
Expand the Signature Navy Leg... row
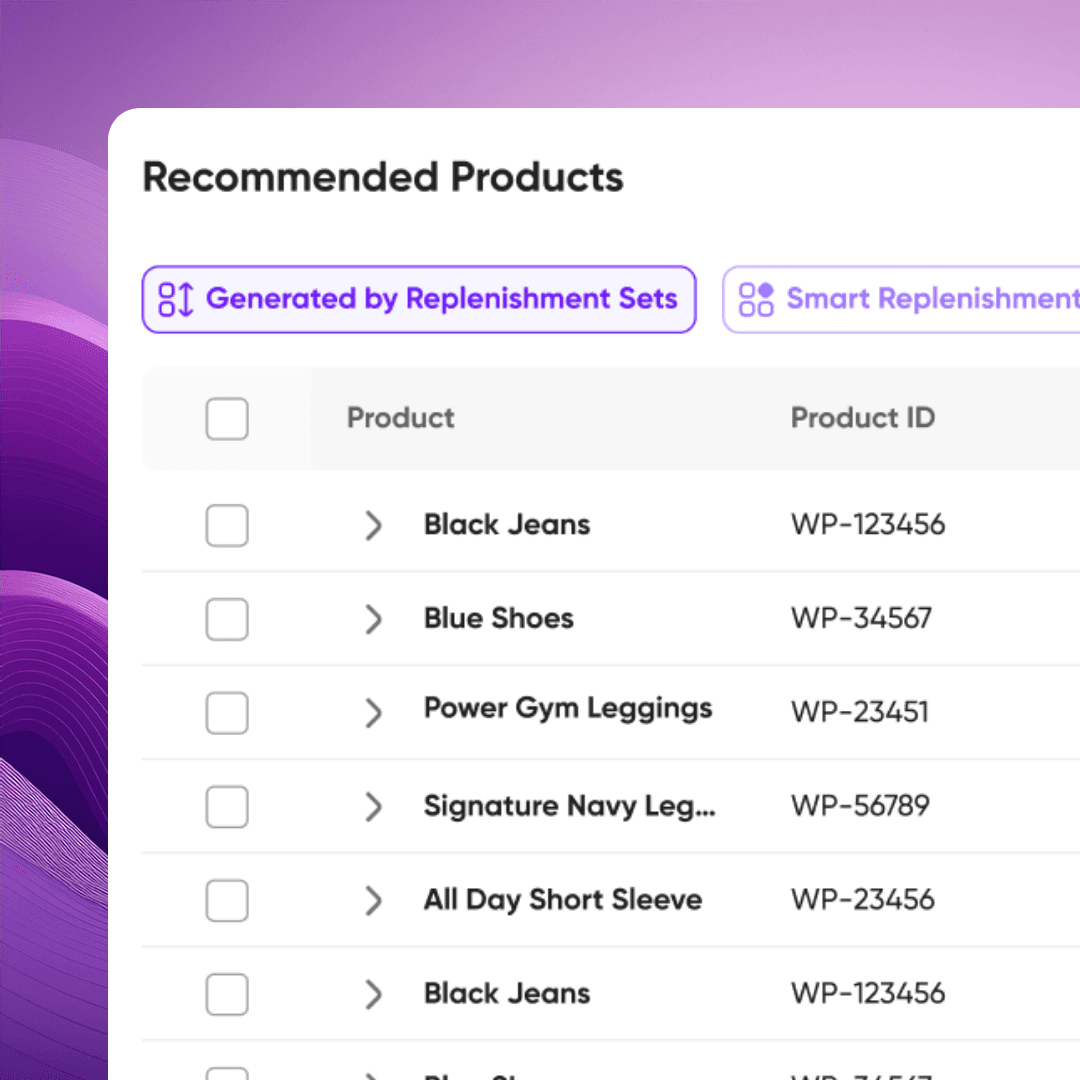pos(373,807)
